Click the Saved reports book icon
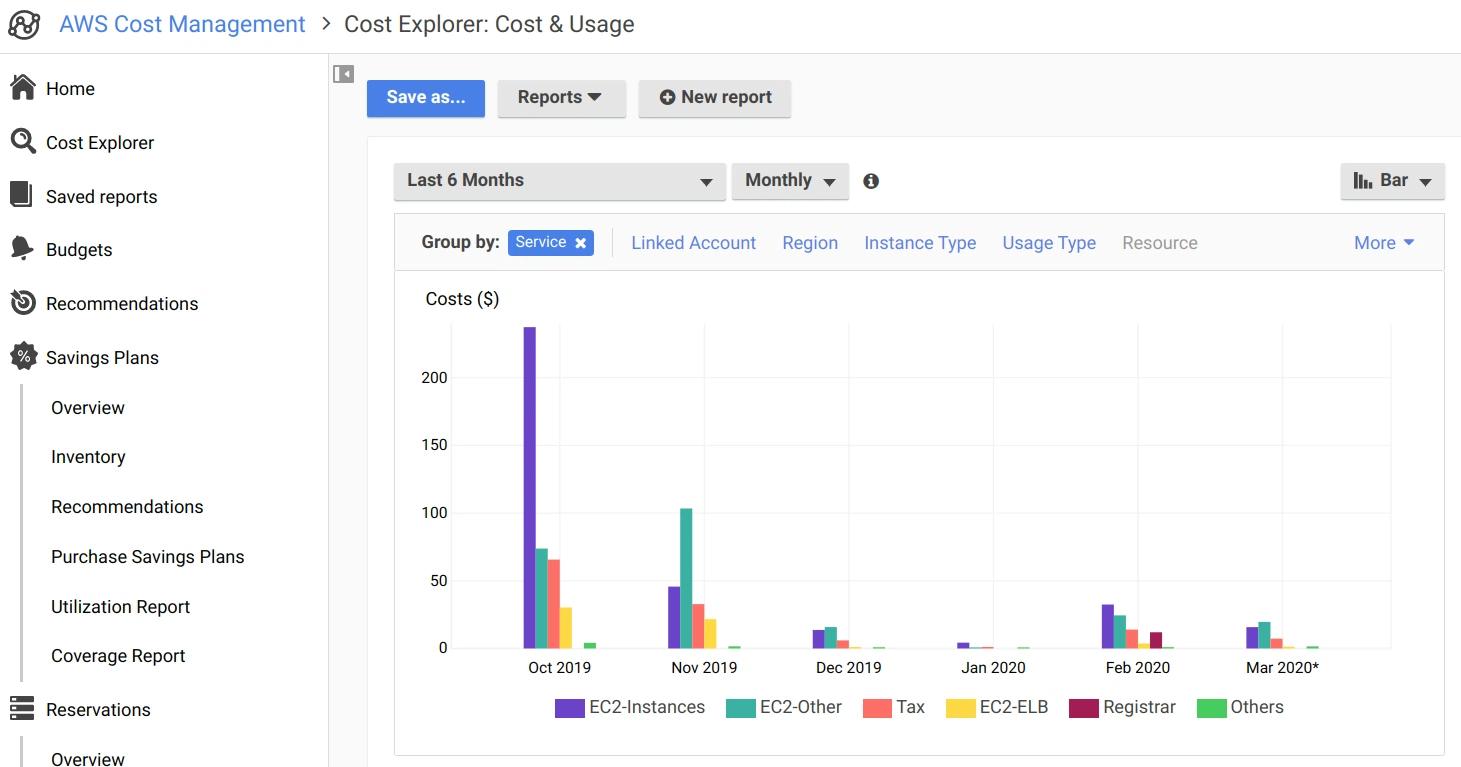Viewport: 1461px width, 767px height. pos(22,196)
